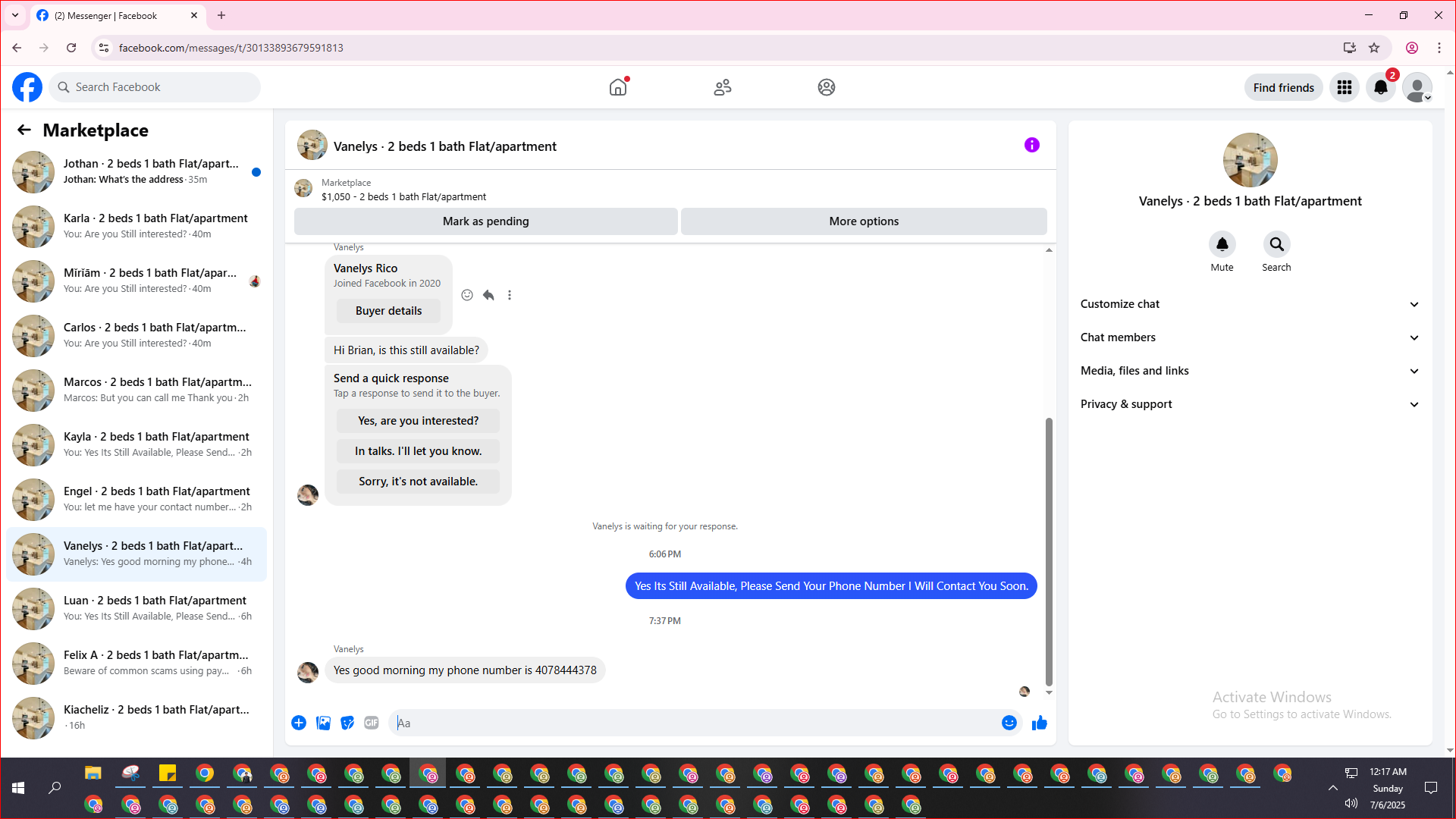The image size is (1456, 819).
Task: Open the sticker chooser icon
Action: (x=347, y=723)
